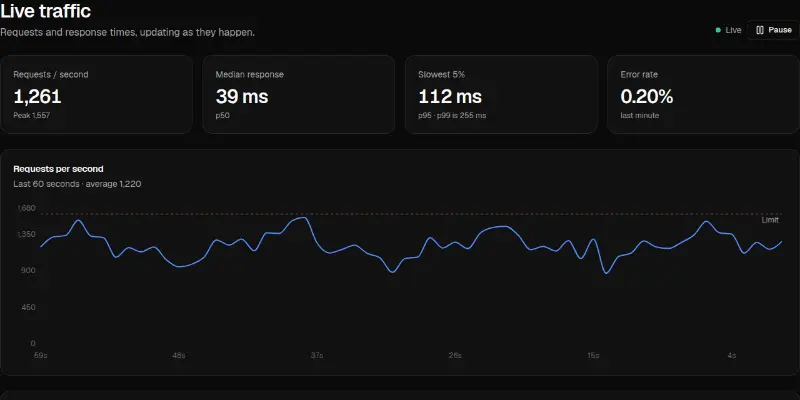Select the 112 ms value

click(x=450, y=96)
